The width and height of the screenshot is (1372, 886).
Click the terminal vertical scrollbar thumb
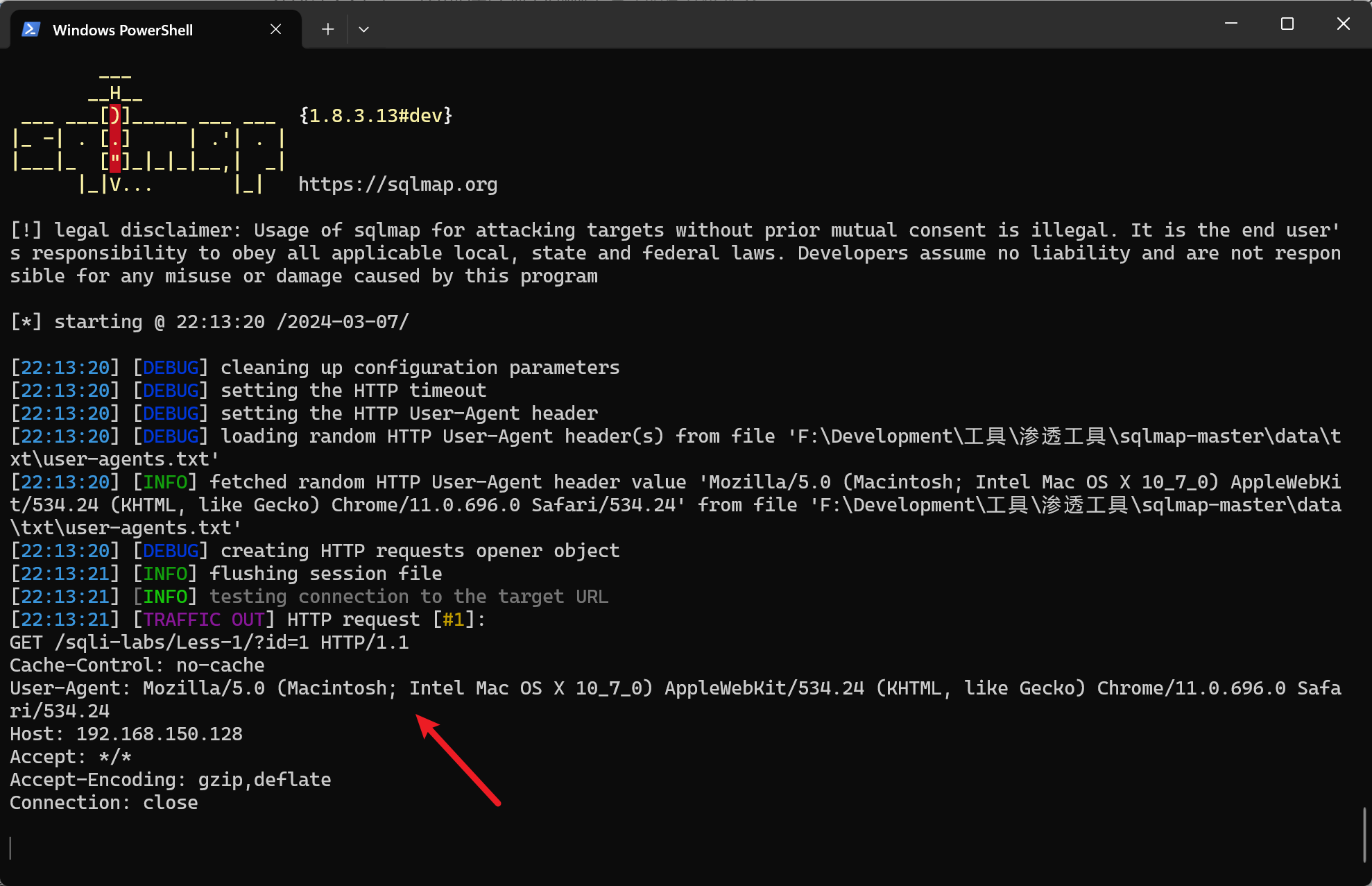coord(1364,835)
